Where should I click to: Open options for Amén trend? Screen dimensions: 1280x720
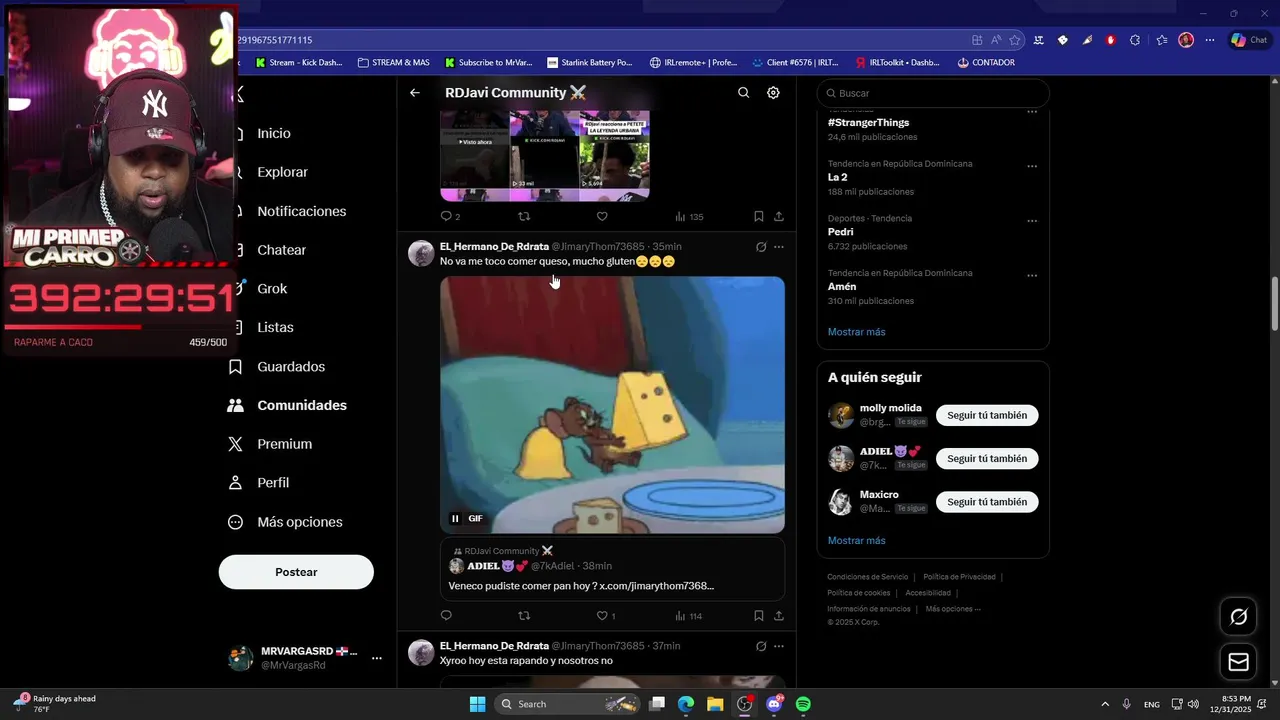pos(1032,275)
